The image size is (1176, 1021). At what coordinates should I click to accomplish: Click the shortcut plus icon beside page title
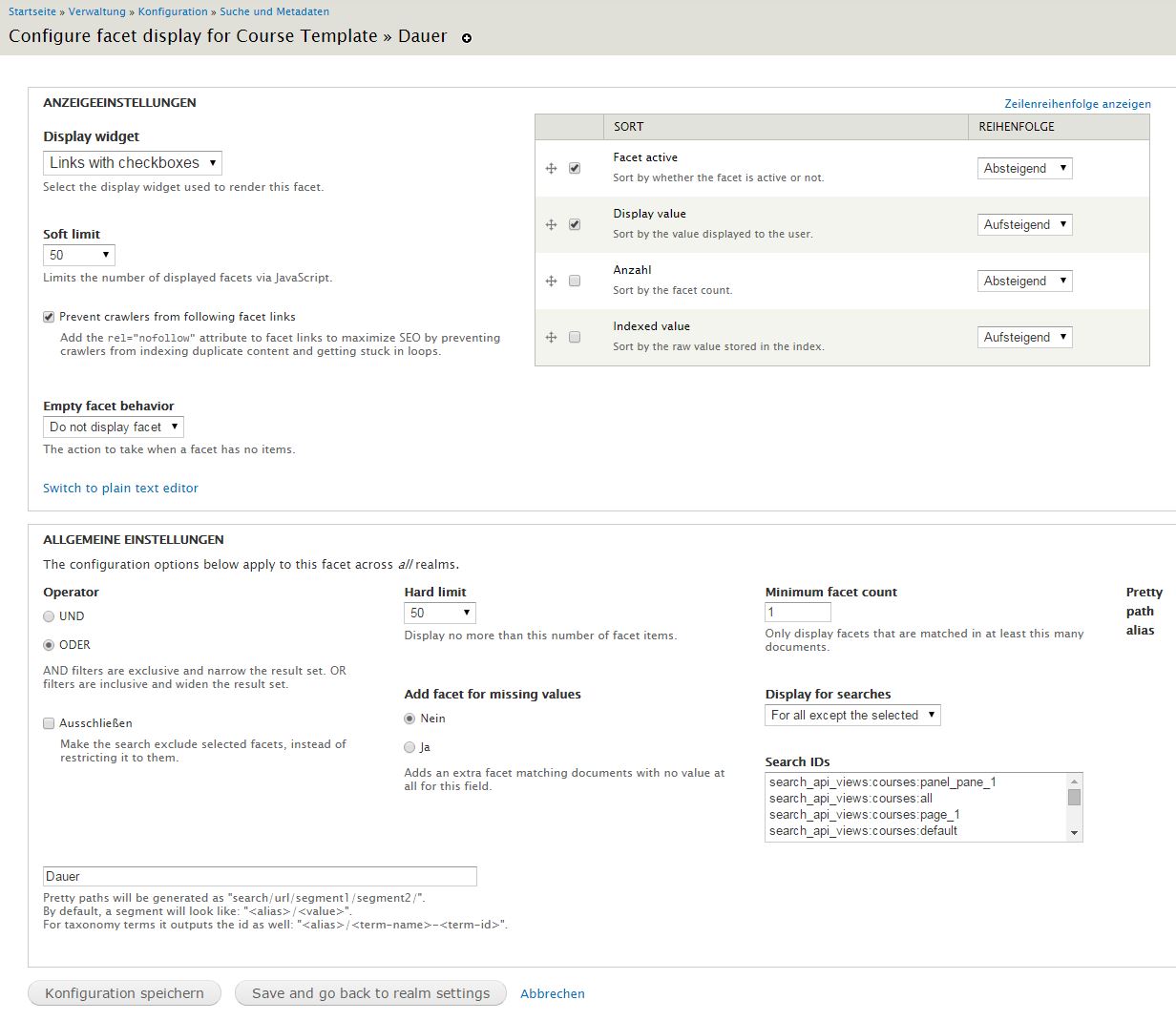pos(467,38)
